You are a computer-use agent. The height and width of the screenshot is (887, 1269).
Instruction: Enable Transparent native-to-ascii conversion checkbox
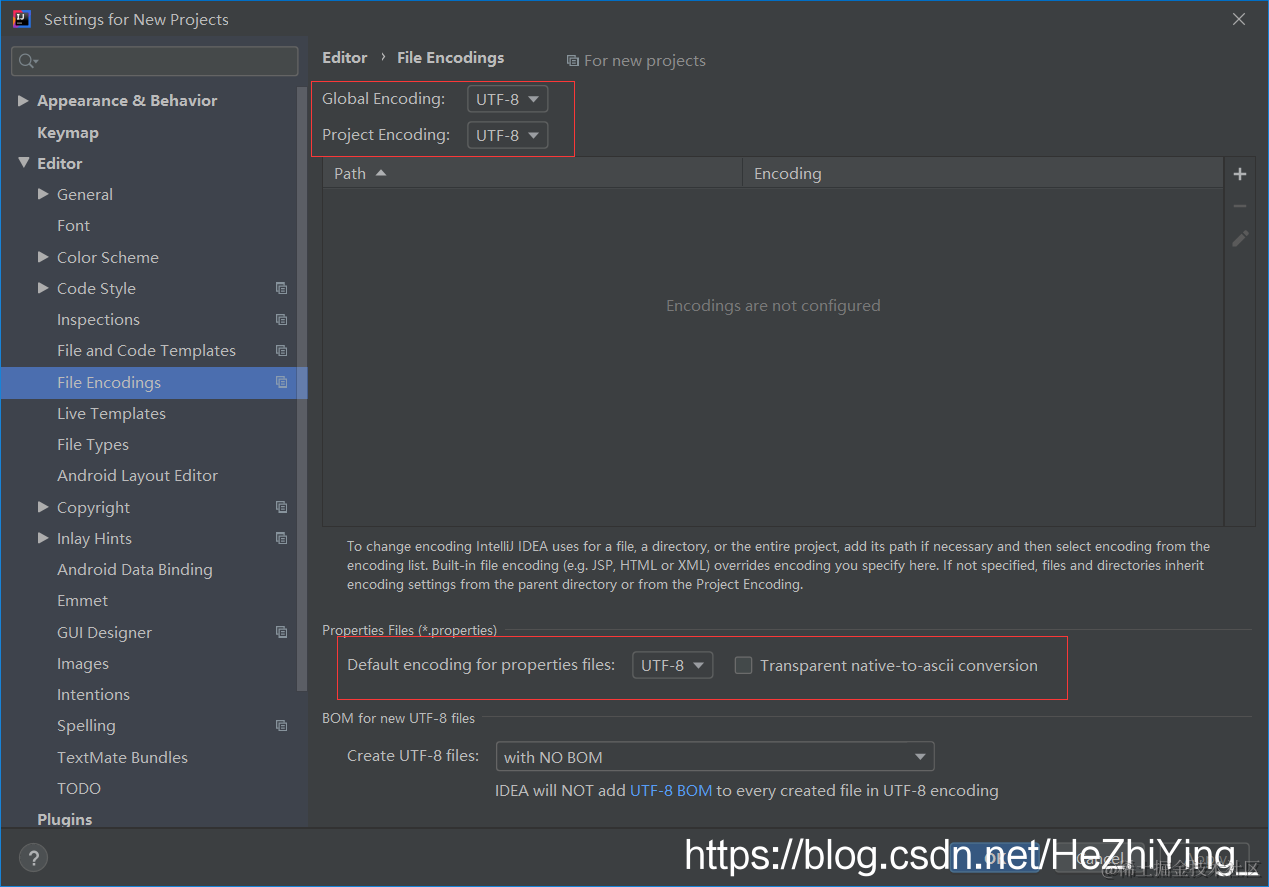point(743,665)
